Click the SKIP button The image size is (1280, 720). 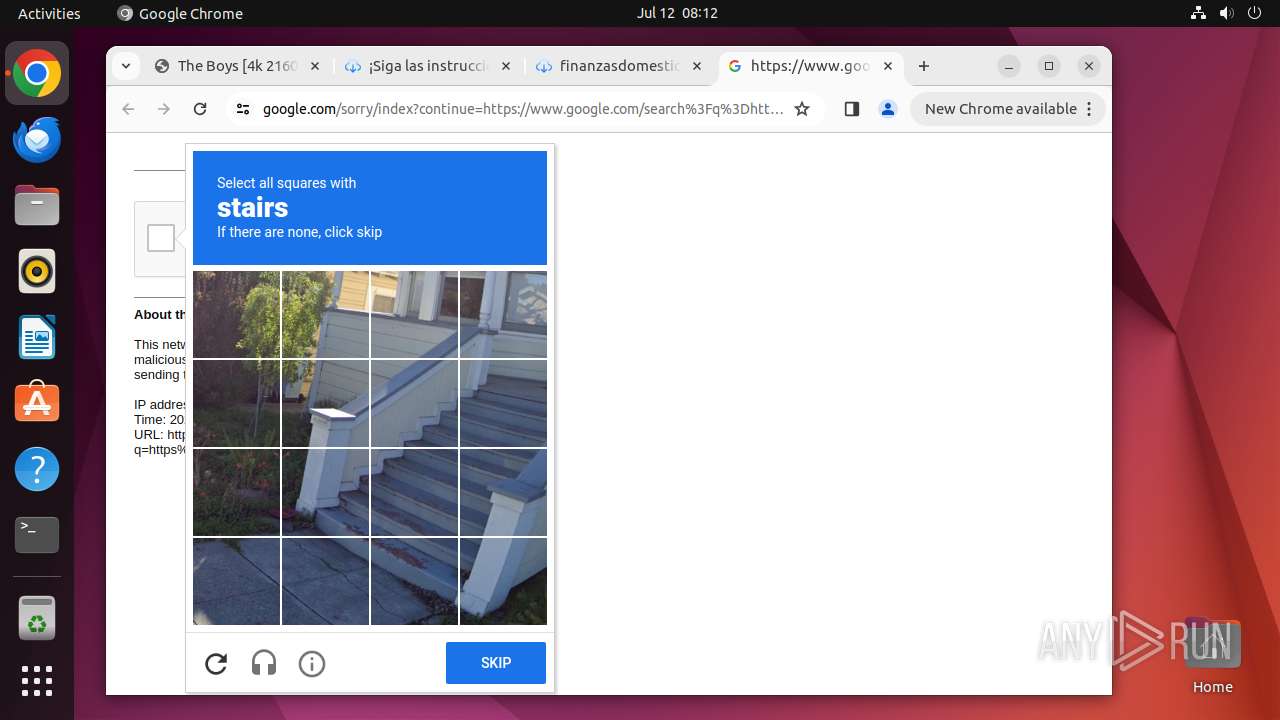[496, 663]
